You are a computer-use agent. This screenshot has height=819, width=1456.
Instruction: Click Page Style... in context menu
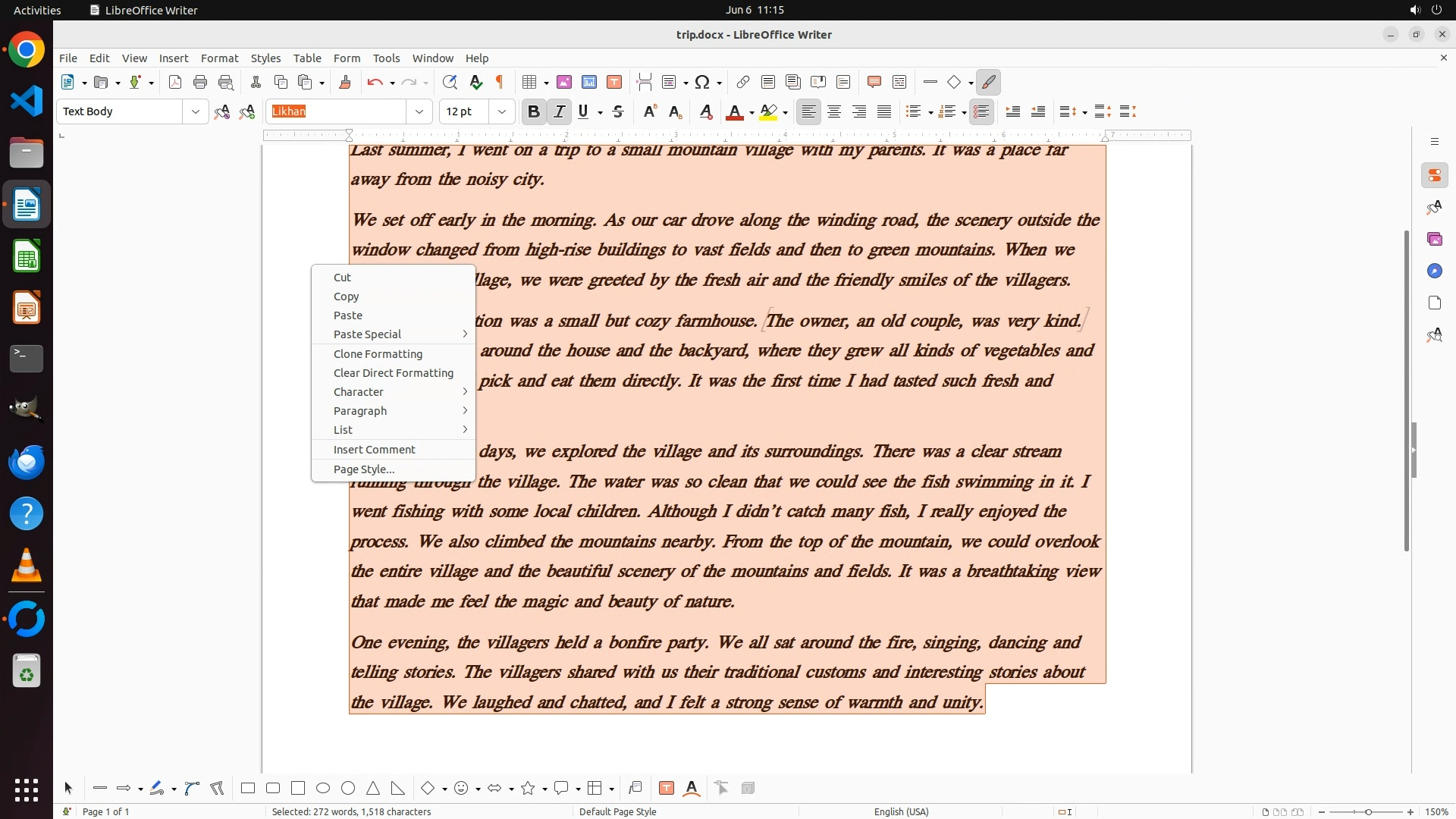coord(363,469)
